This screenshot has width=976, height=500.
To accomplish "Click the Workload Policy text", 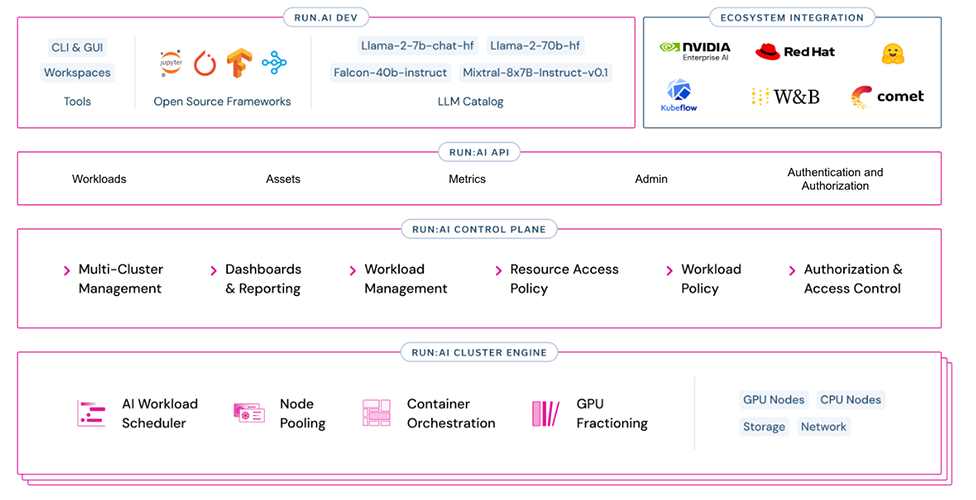I will (711, 279).
